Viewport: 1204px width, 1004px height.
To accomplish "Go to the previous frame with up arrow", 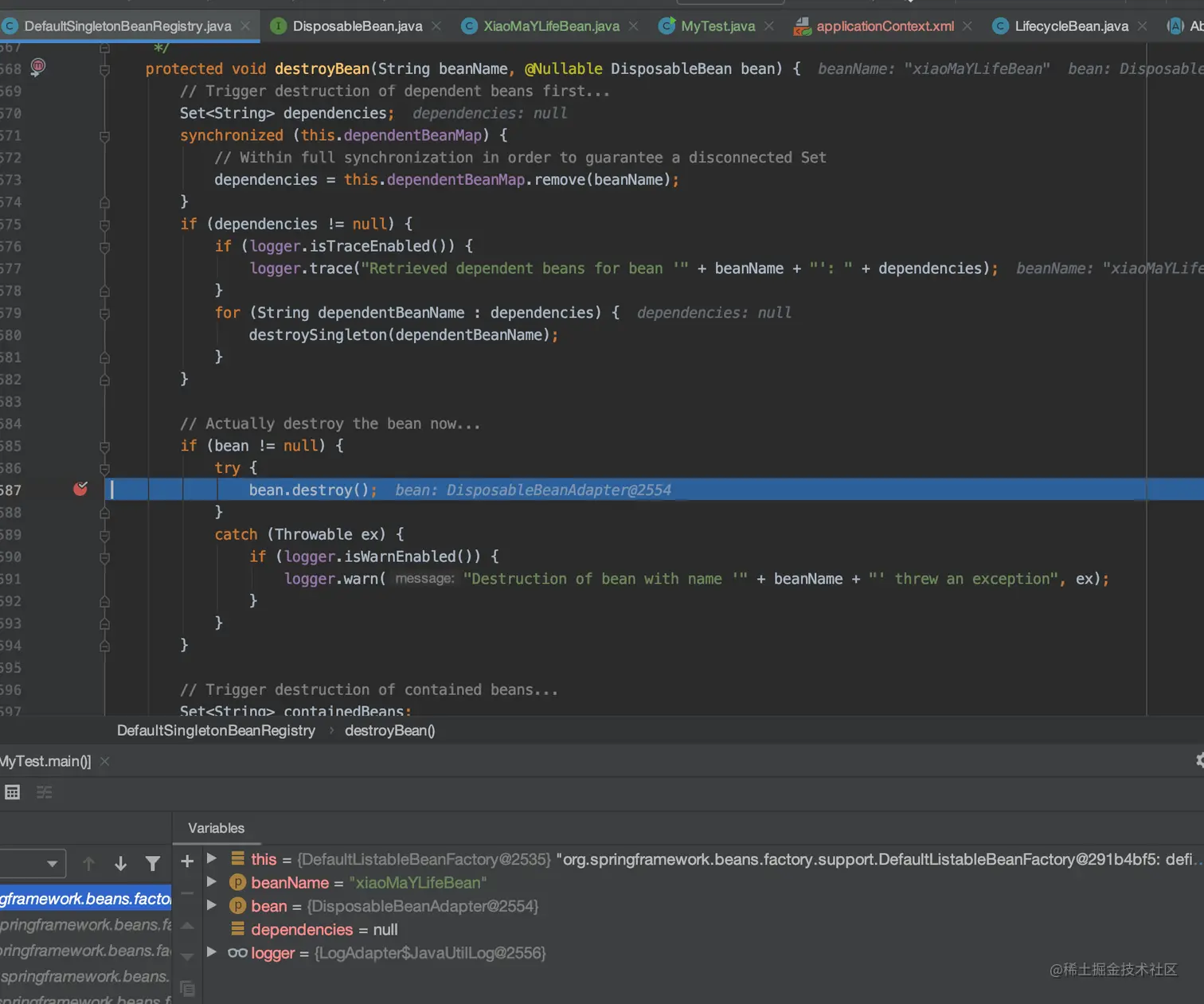I will [x=88, y=864].
